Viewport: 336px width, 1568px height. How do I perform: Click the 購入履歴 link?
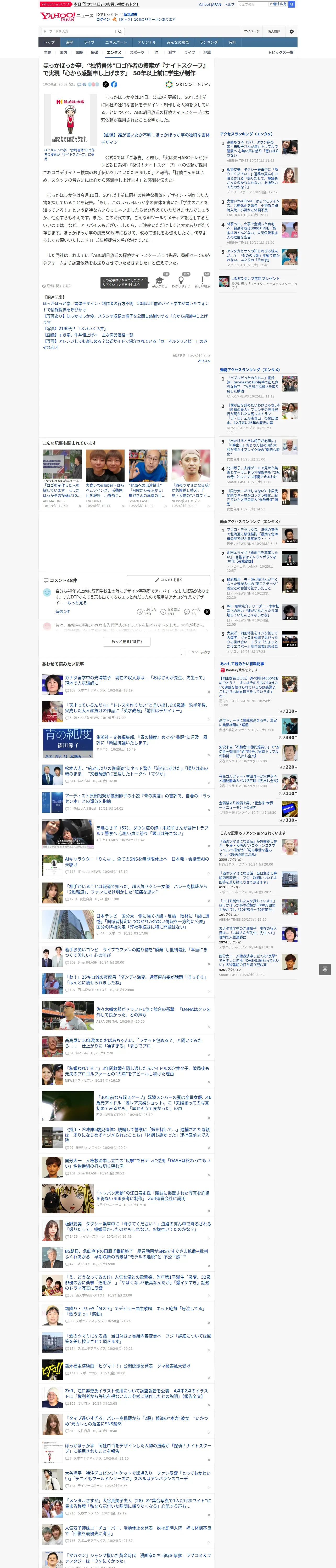(x=274, y=32)
